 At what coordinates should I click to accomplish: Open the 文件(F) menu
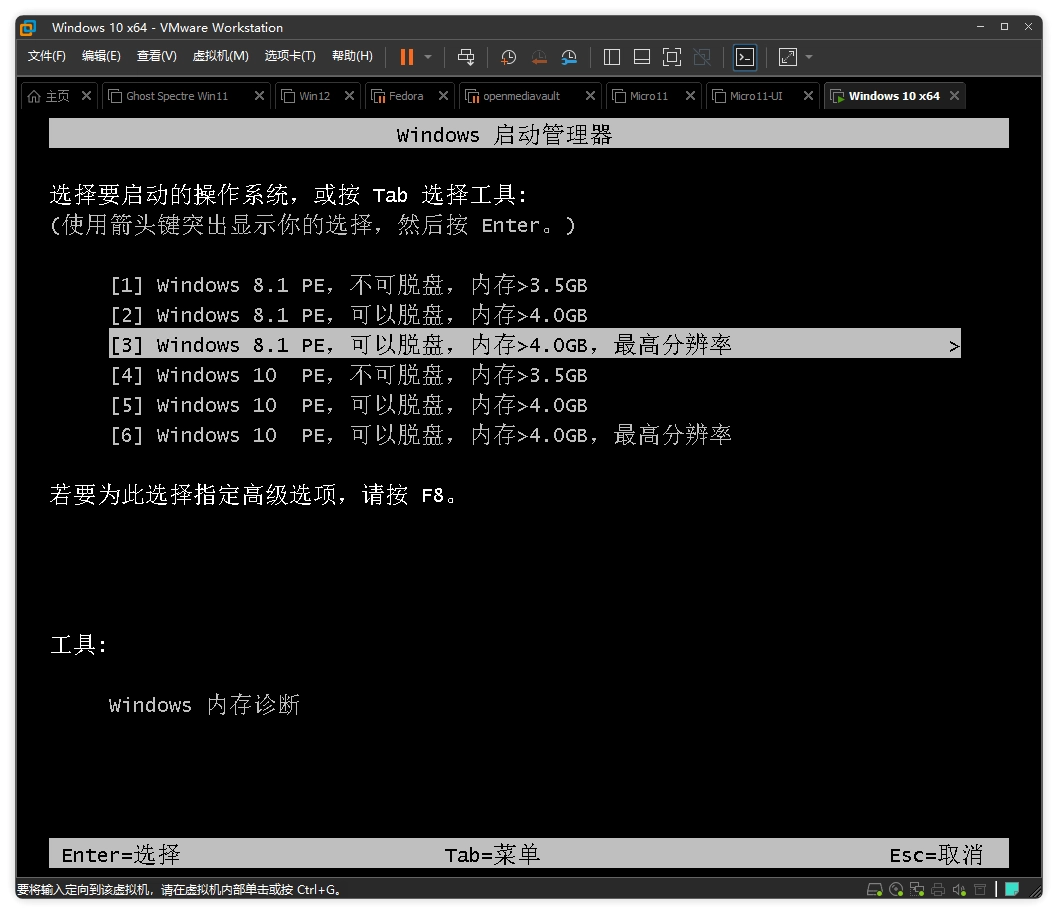(x=47, y=56)
